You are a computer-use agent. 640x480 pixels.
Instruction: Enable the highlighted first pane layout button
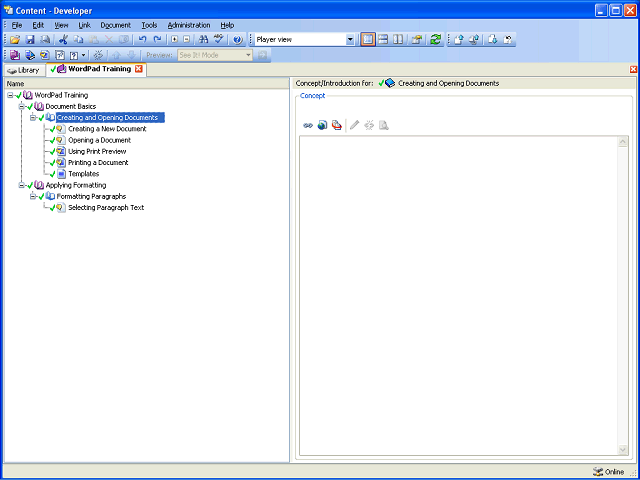(x=368, y=40)
